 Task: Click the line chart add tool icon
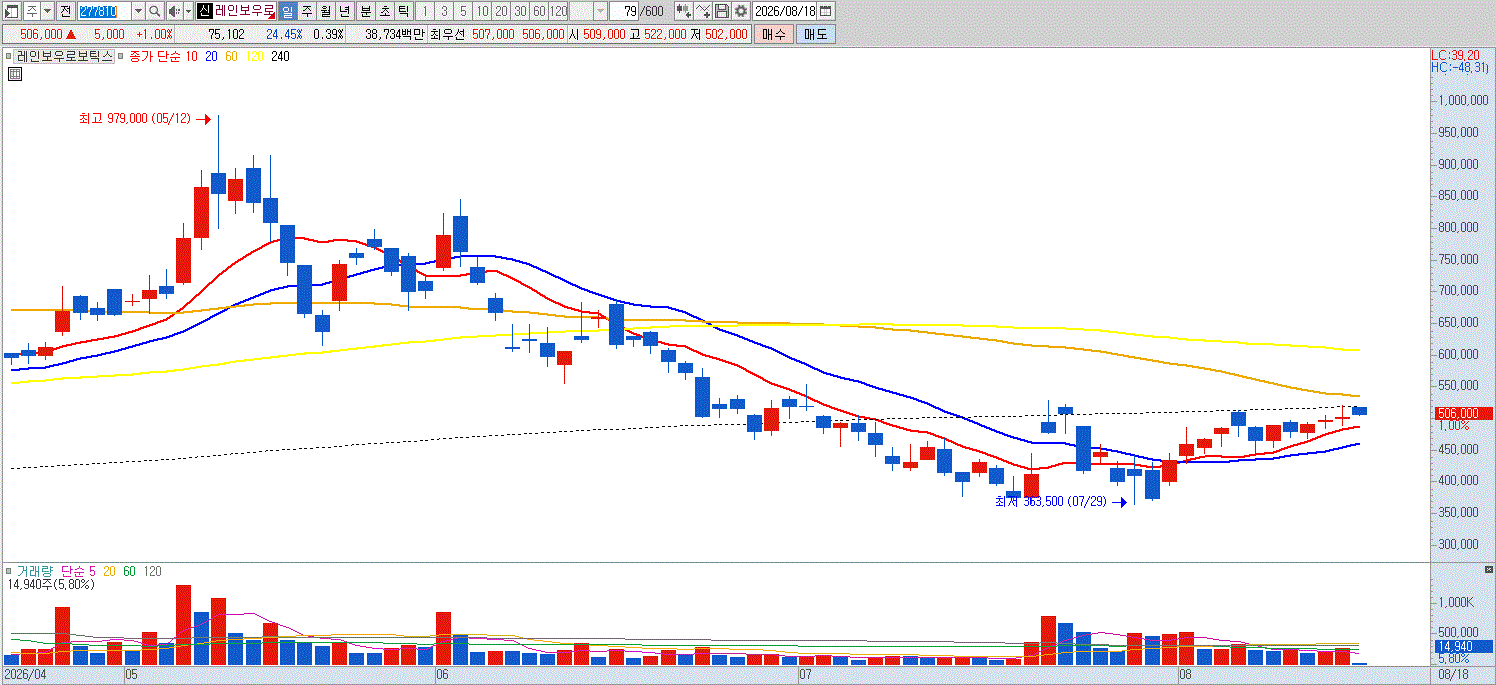[x=703, y=11]
